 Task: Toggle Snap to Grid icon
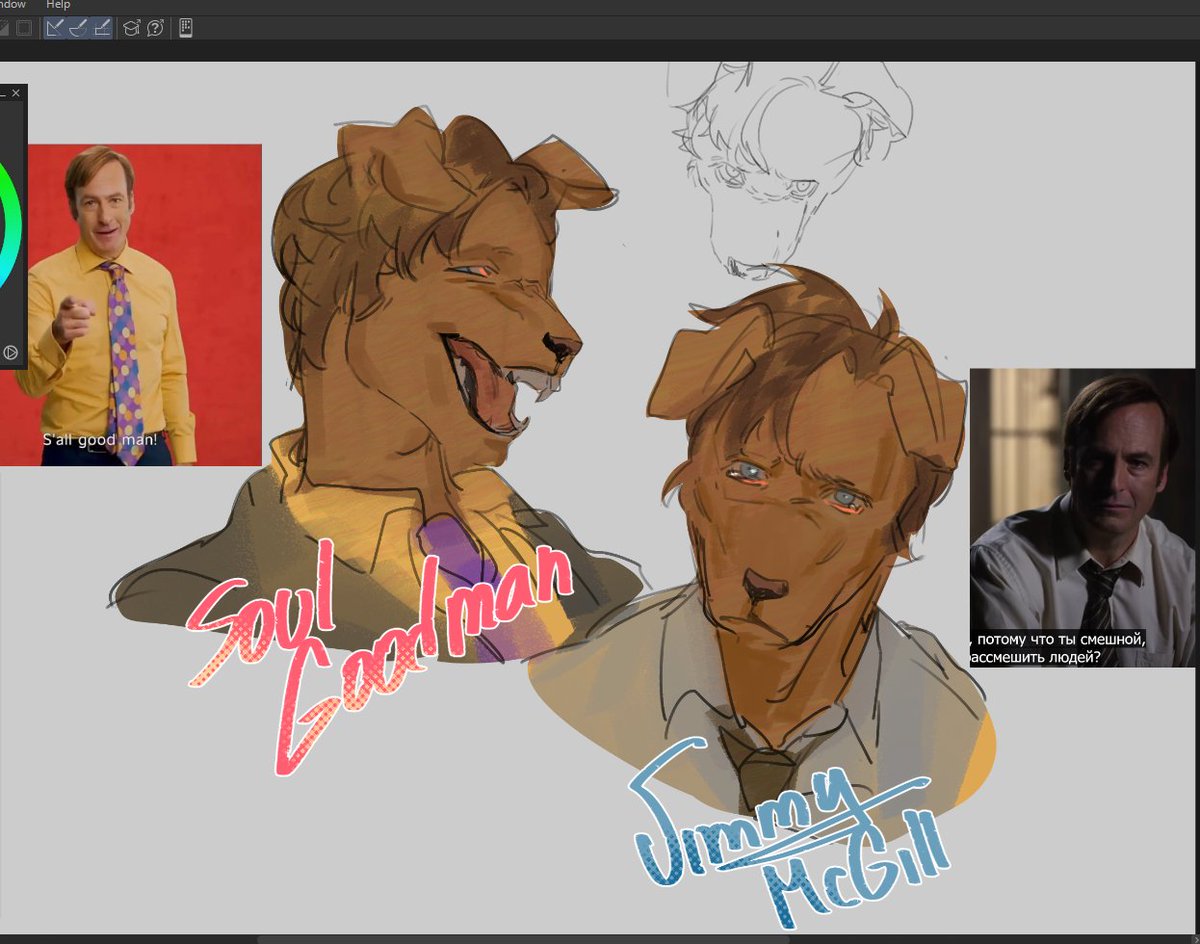point(102,28)
